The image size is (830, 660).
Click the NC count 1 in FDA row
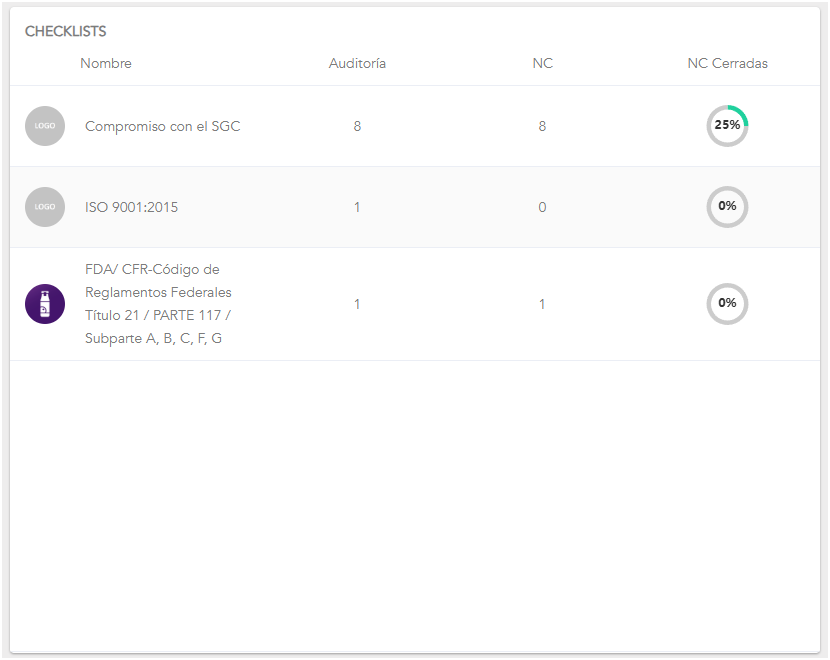pyautogui.click(x=542, y=304)
